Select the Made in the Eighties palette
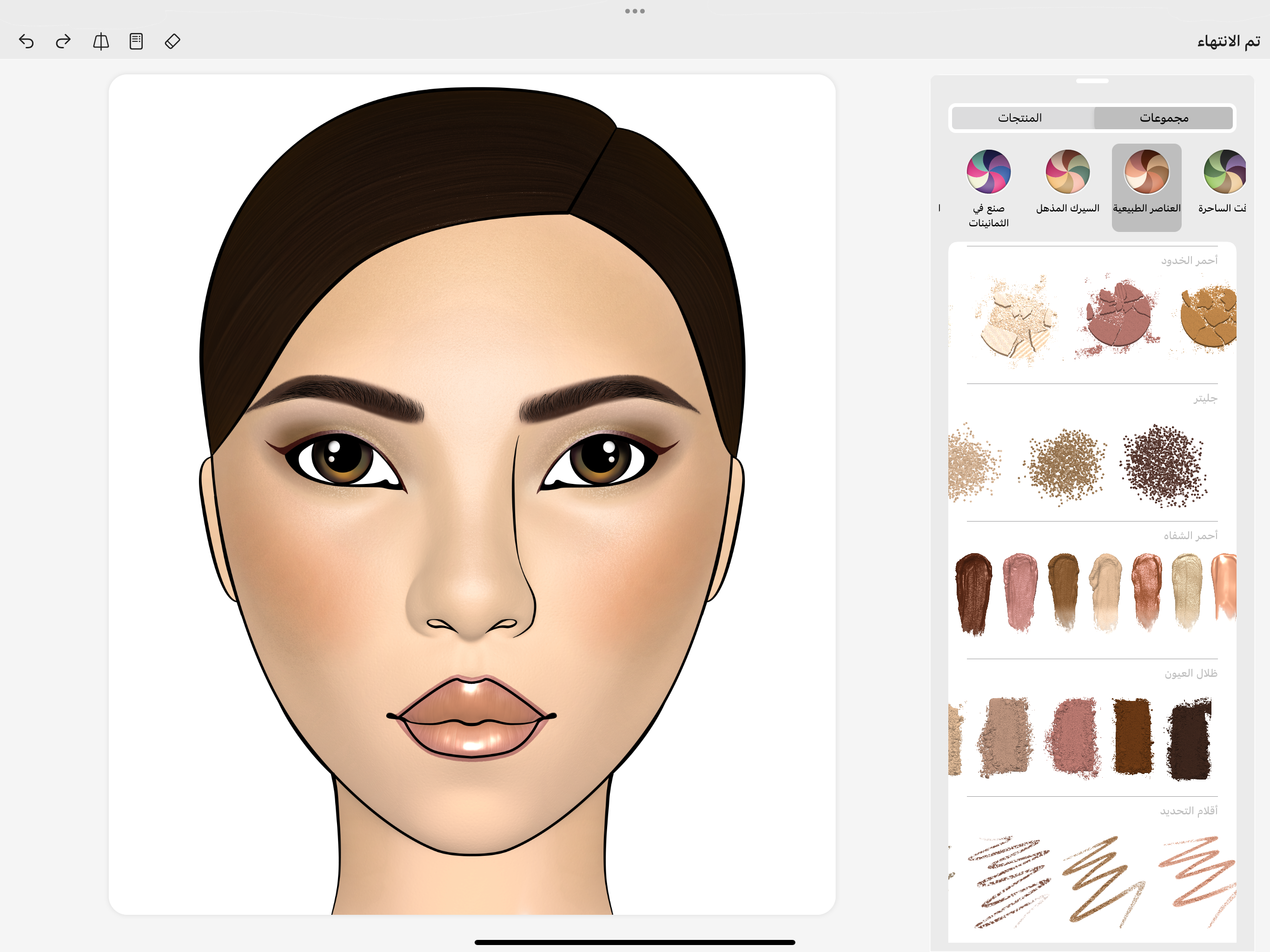Screen dimensions: 1270x952 click(x=988, y=172)
